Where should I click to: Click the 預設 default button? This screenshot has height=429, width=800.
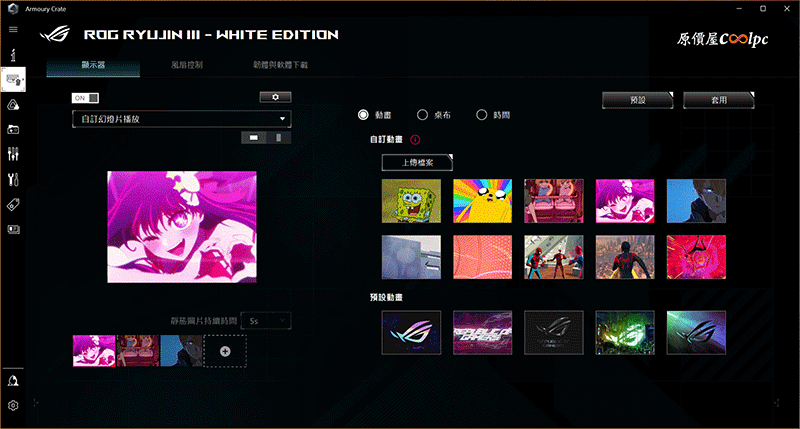coord(638,100)
